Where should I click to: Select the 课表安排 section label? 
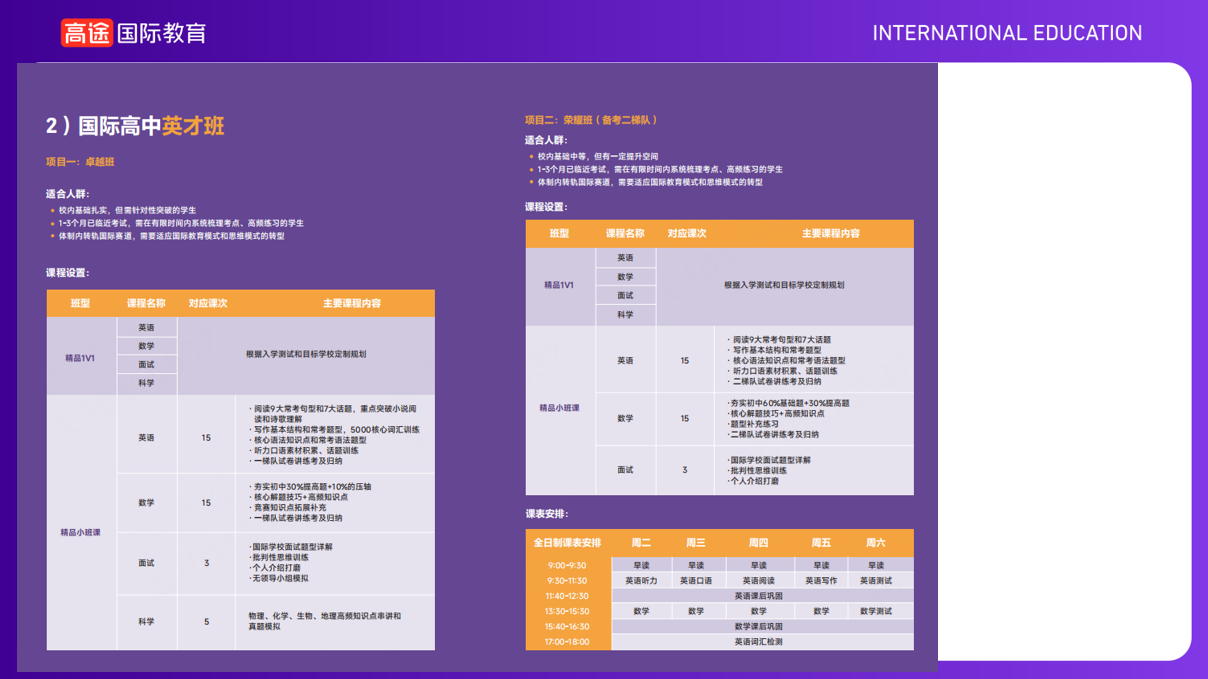pyautogui.click(x=546, y=514)
